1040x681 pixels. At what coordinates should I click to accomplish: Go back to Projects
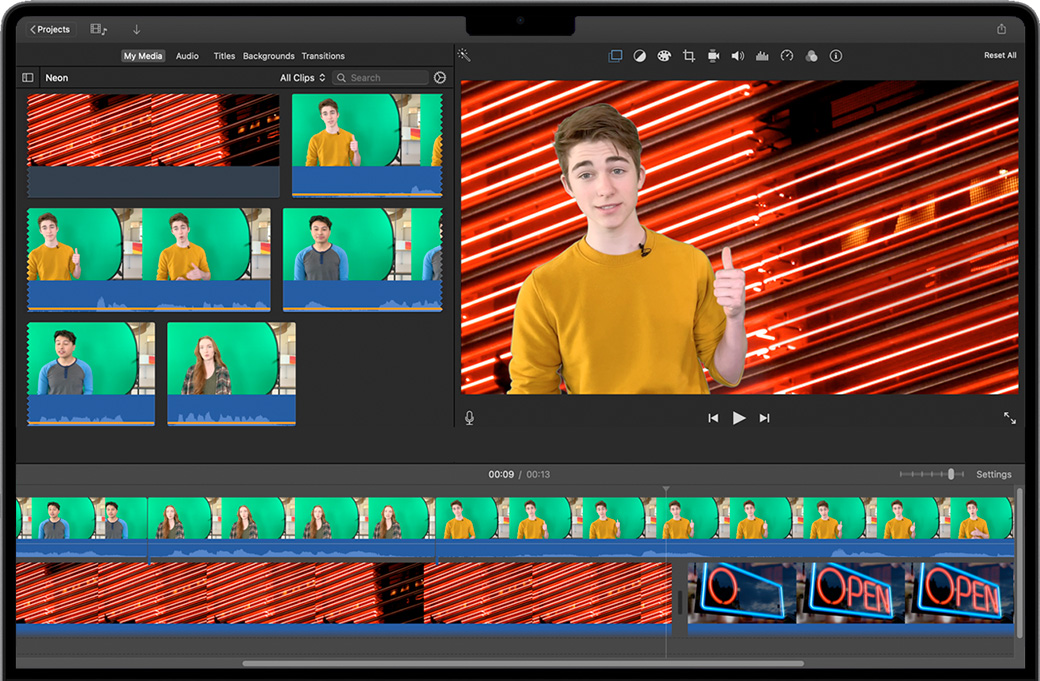50,30
